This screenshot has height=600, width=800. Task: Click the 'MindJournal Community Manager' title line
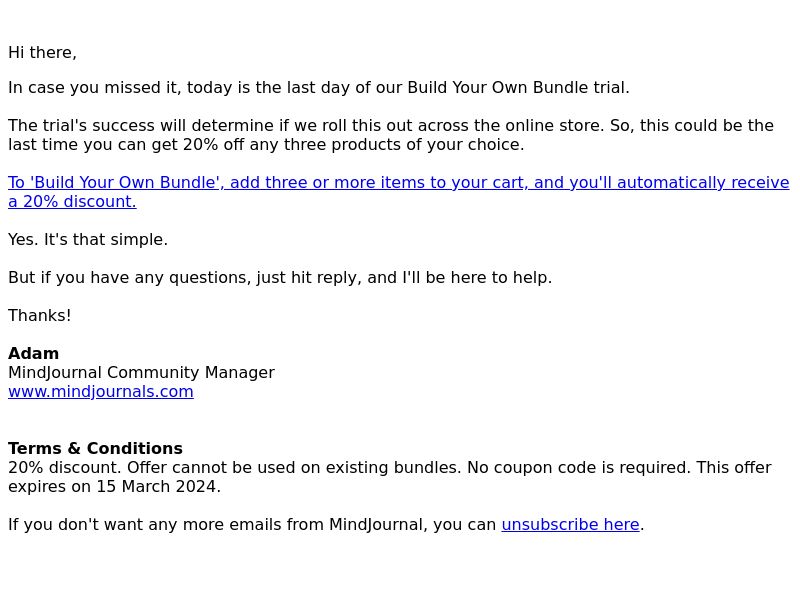[141, 373]
